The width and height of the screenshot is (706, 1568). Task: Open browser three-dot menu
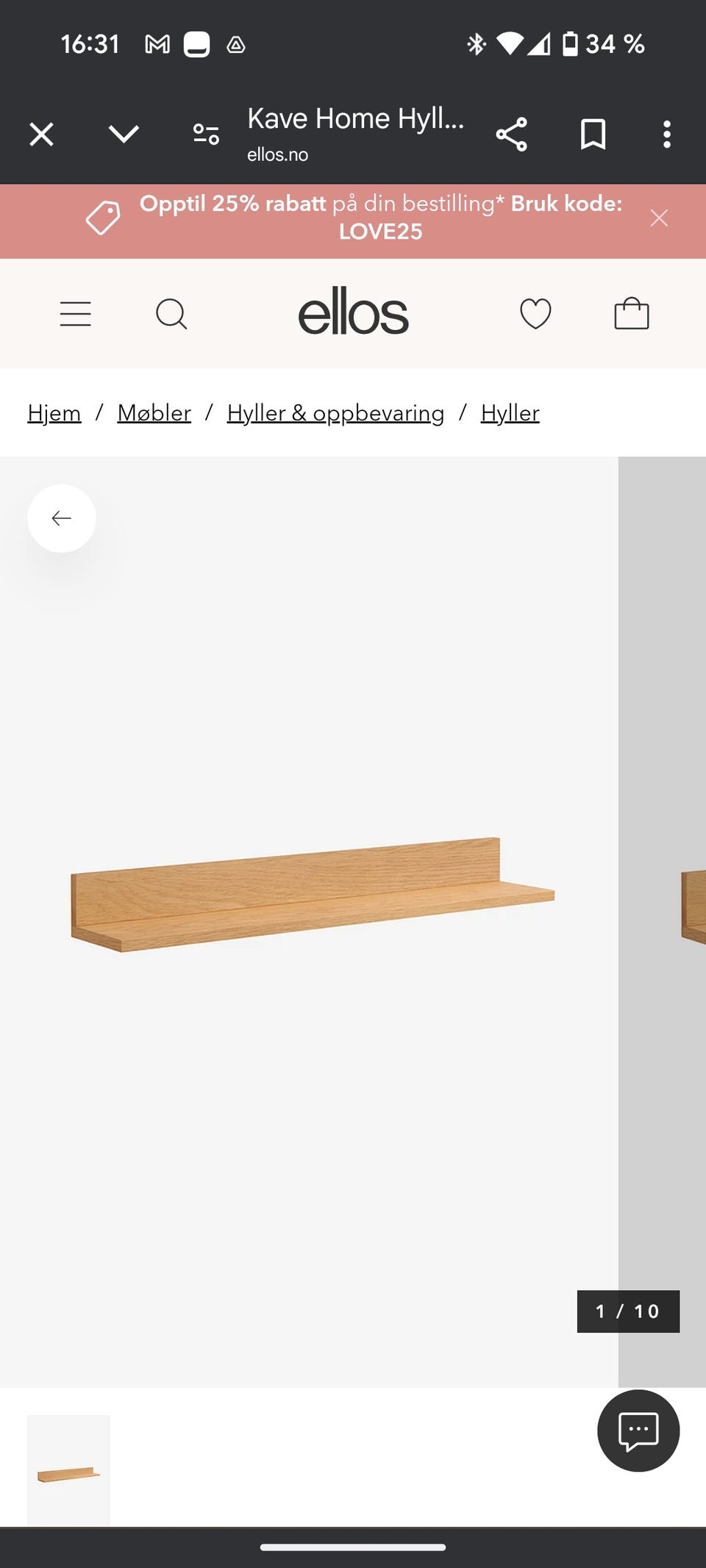tap(667, 135)
